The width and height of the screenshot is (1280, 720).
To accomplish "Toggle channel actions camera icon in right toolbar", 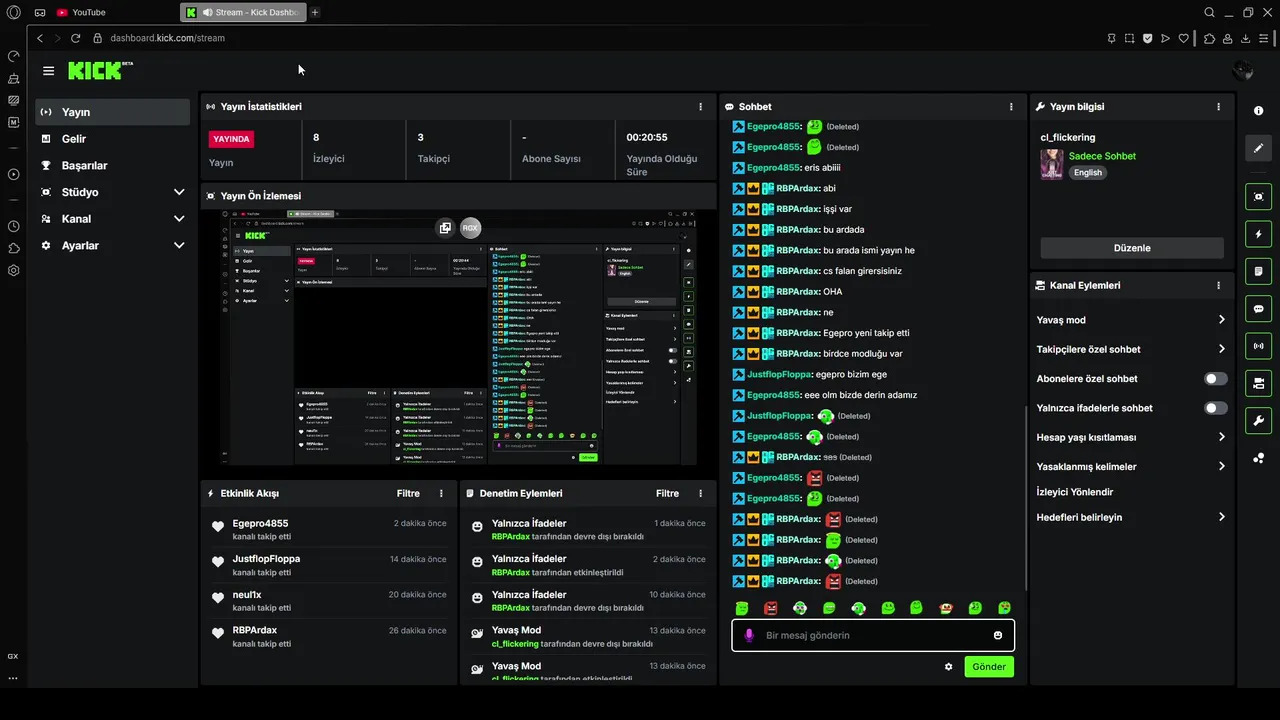I will click(1258, 383).
